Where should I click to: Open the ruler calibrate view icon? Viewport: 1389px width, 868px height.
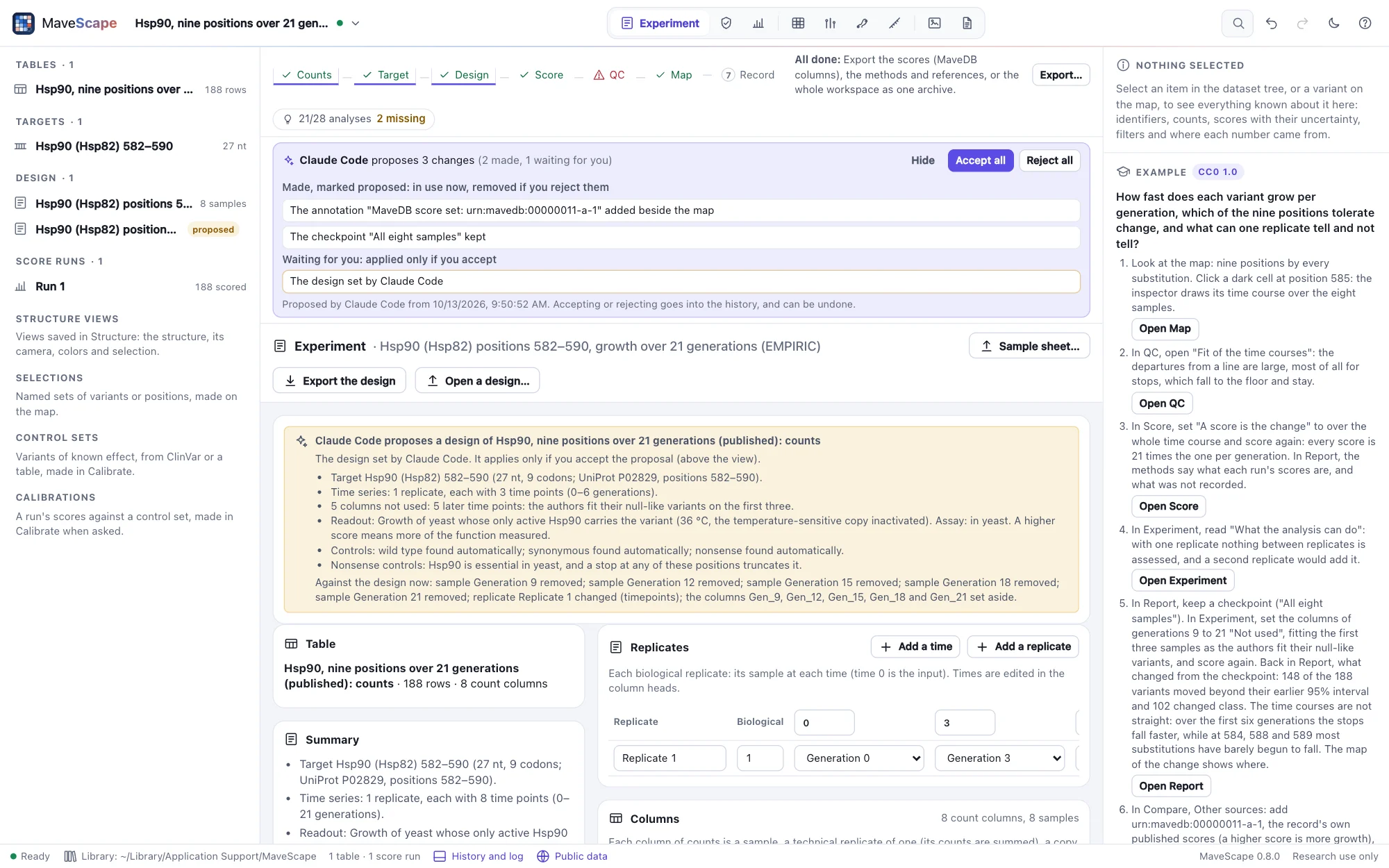895,23
